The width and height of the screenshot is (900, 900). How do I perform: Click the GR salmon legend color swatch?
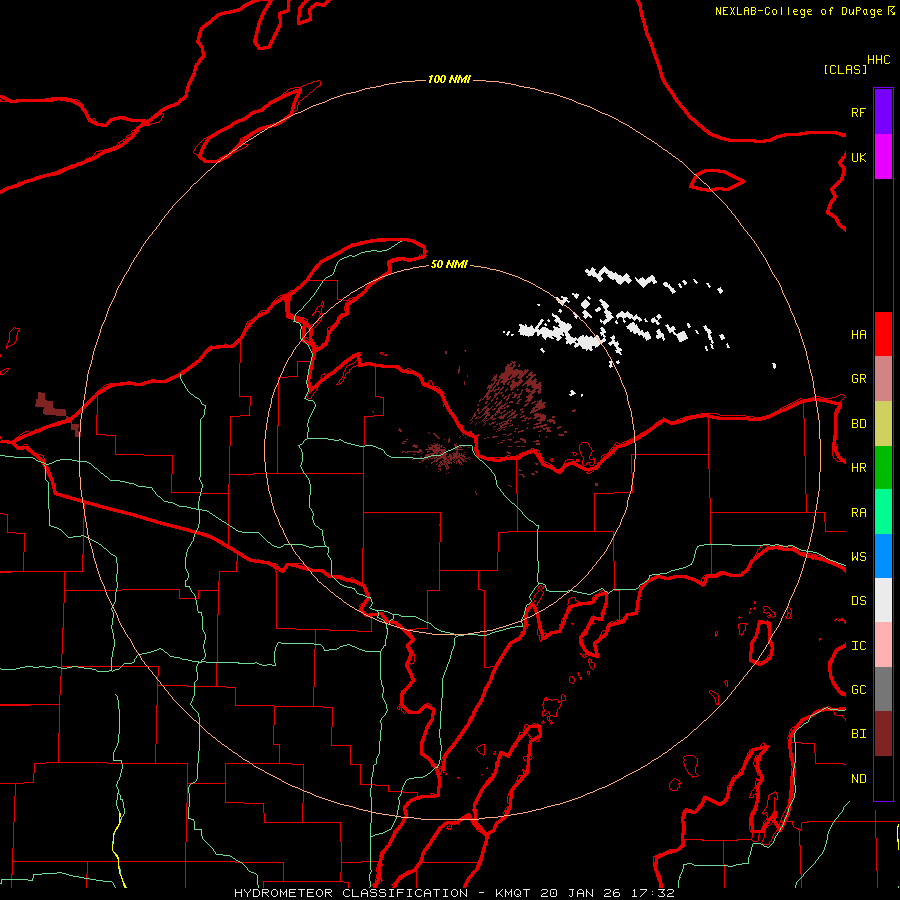coord(883,379)
